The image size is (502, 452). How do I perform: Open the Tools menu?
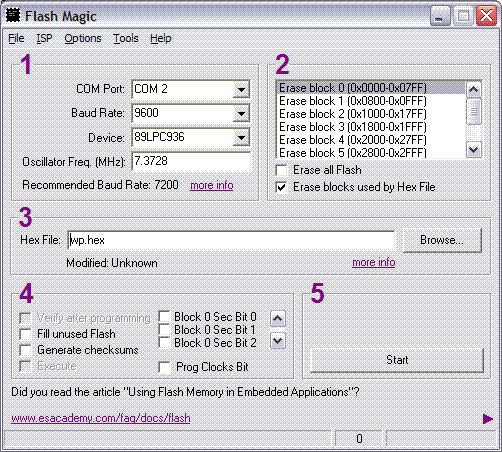click(126, 38)
